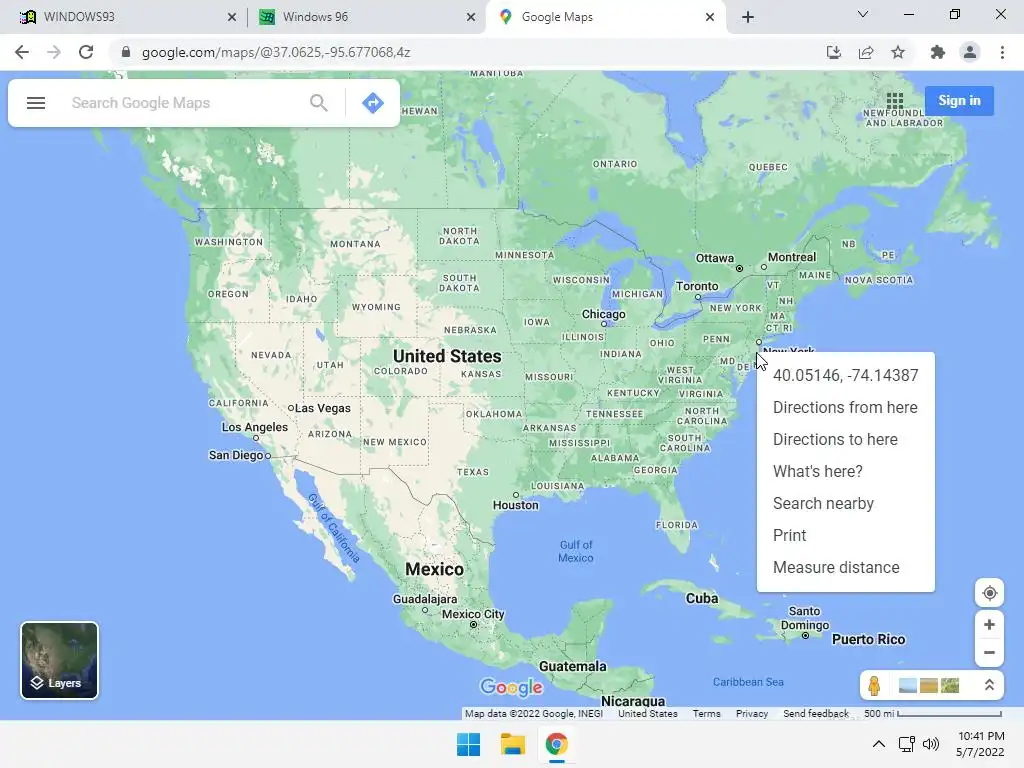Open Chrome's three-dot menu
This screenshot has width=1024, height=768.
(x=1002, y=52)
